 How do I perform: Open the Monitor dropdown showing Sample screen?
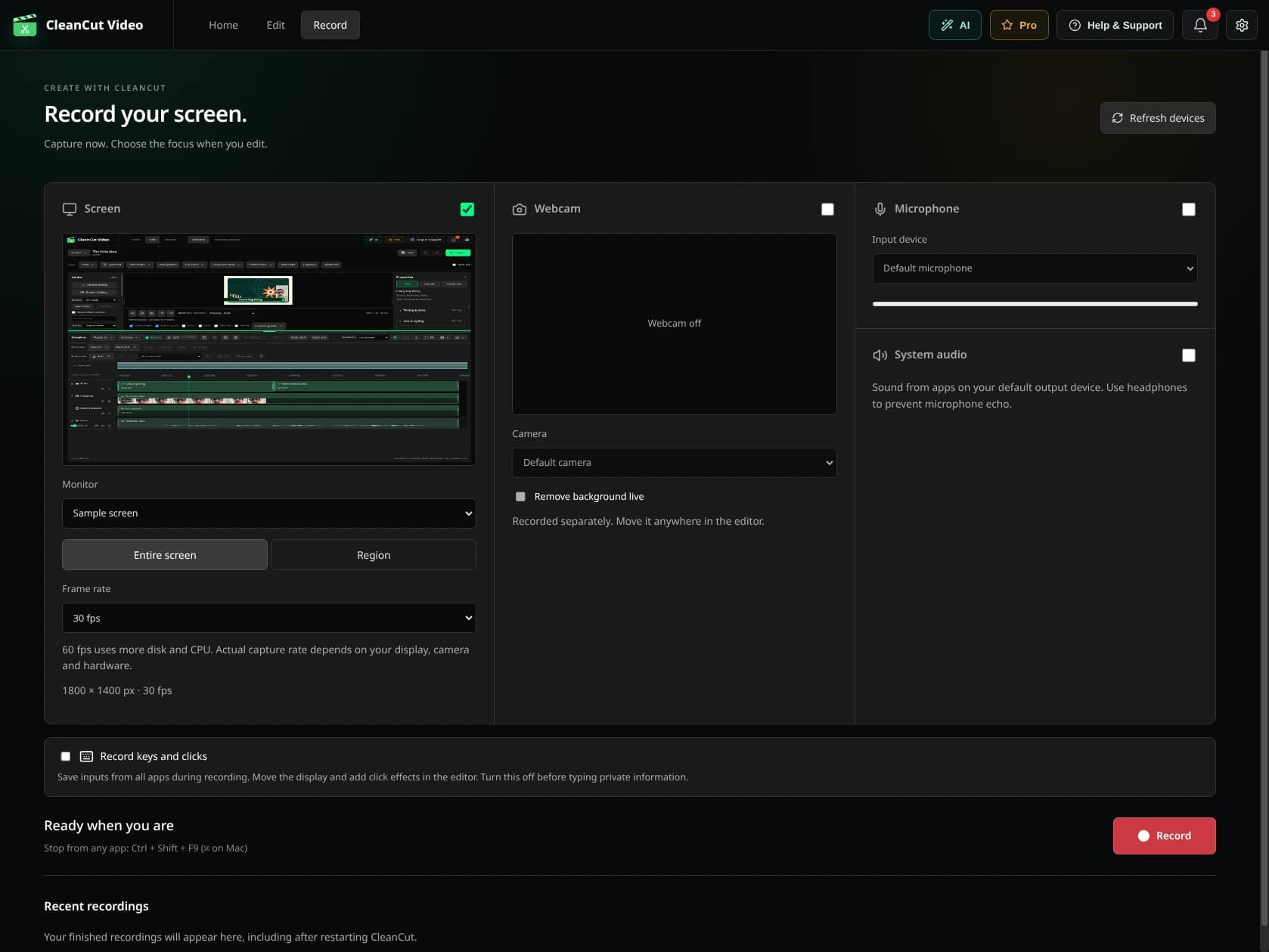[268, 513]
